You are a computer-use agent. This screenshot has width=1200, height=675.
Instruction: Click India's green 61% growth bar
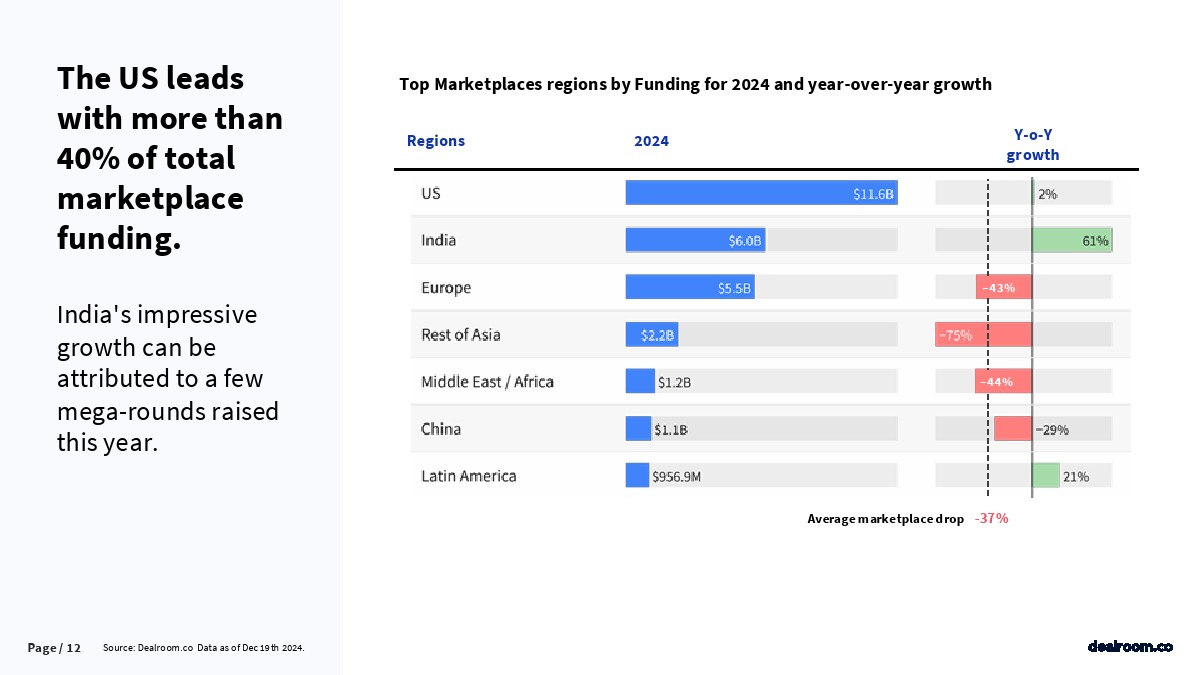[x=1071, y=240]
